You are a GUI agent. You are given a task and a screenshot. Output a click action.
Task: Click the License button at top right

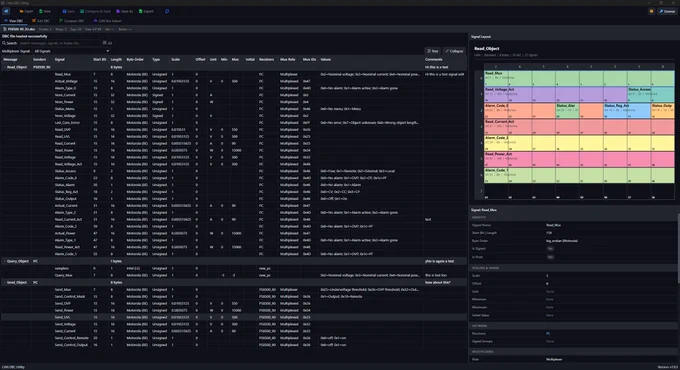coord(667,11)
